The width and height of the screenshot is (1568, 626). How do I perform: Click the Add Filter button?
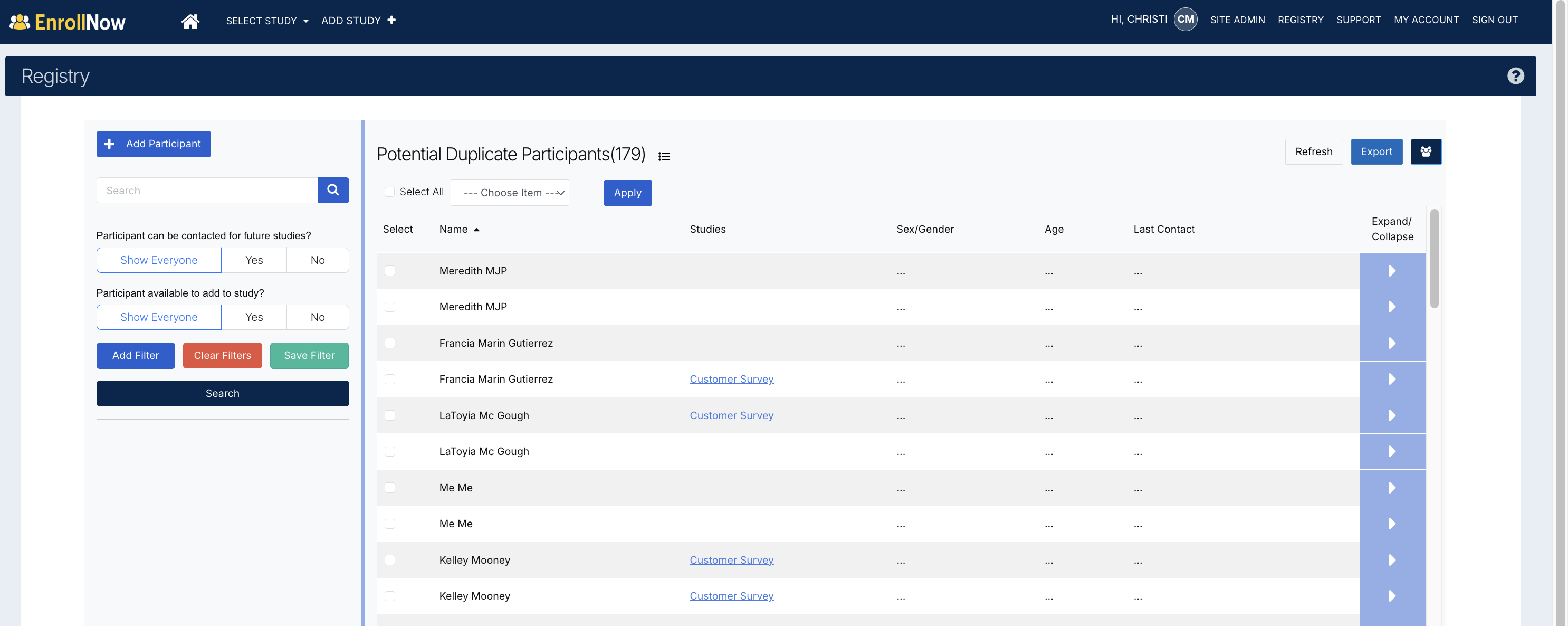point(136,356)
